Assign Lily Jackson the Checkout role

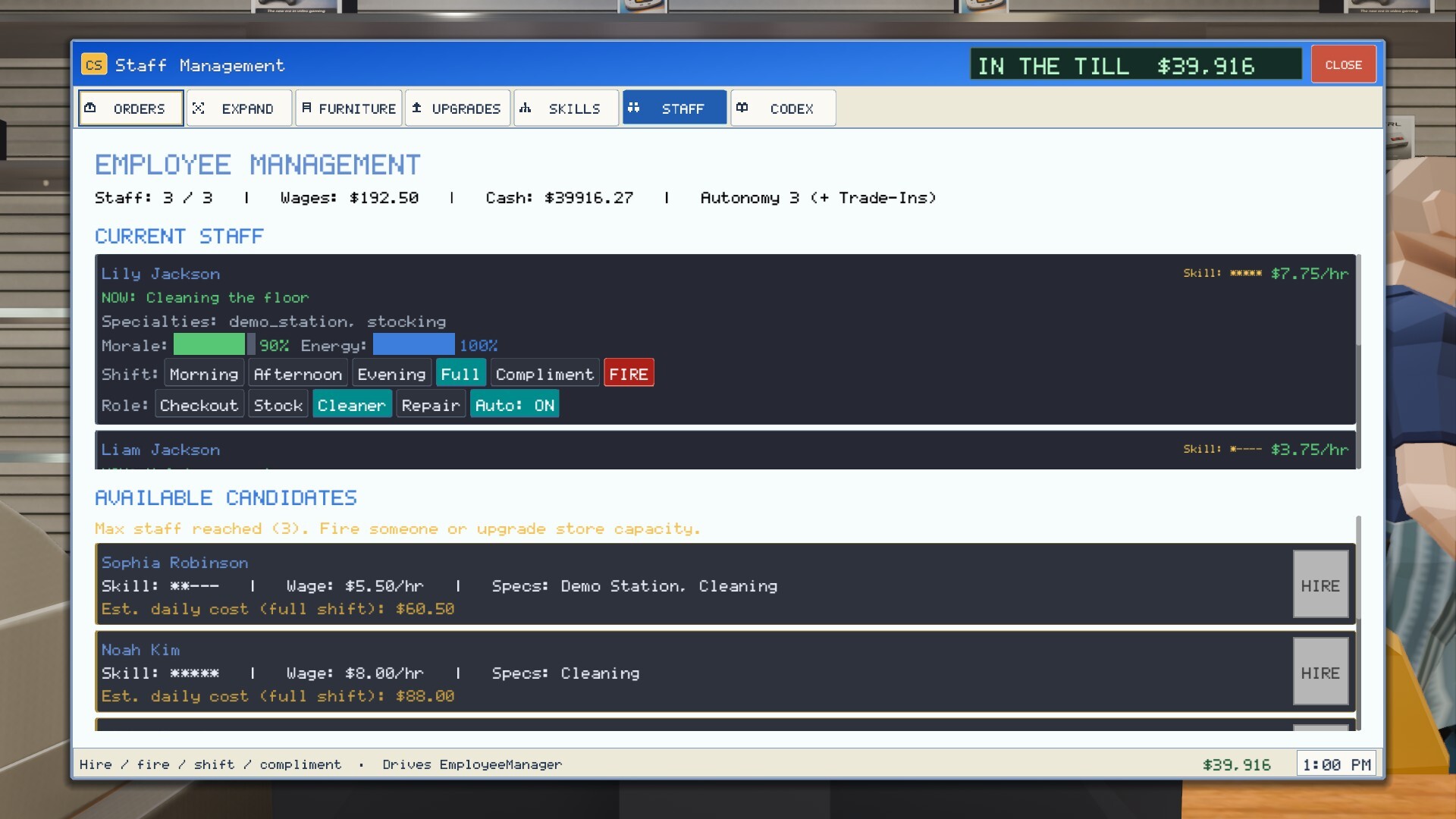click(199, 405)
